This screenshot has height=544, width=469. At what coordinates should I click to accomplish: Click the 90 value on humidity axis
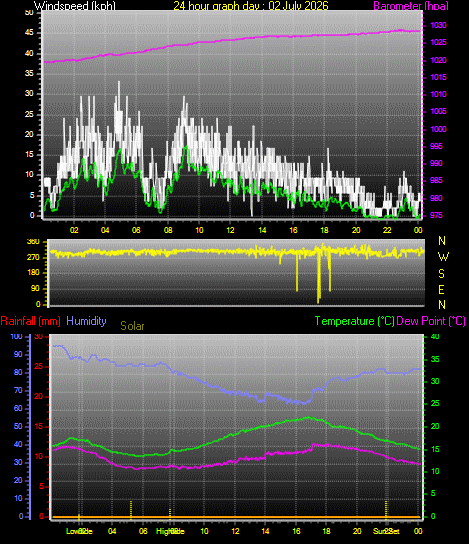18,354
